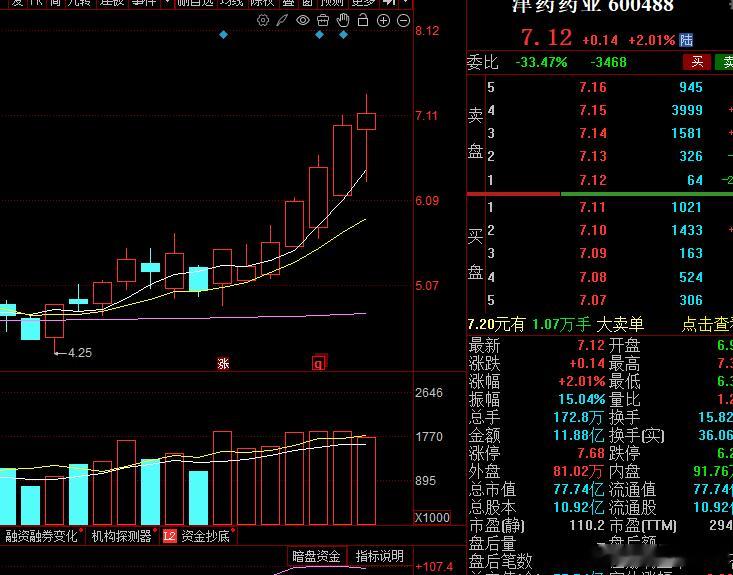Click the L2 badge icon
The height and width of the screenshot is (575, 733).
170,536
